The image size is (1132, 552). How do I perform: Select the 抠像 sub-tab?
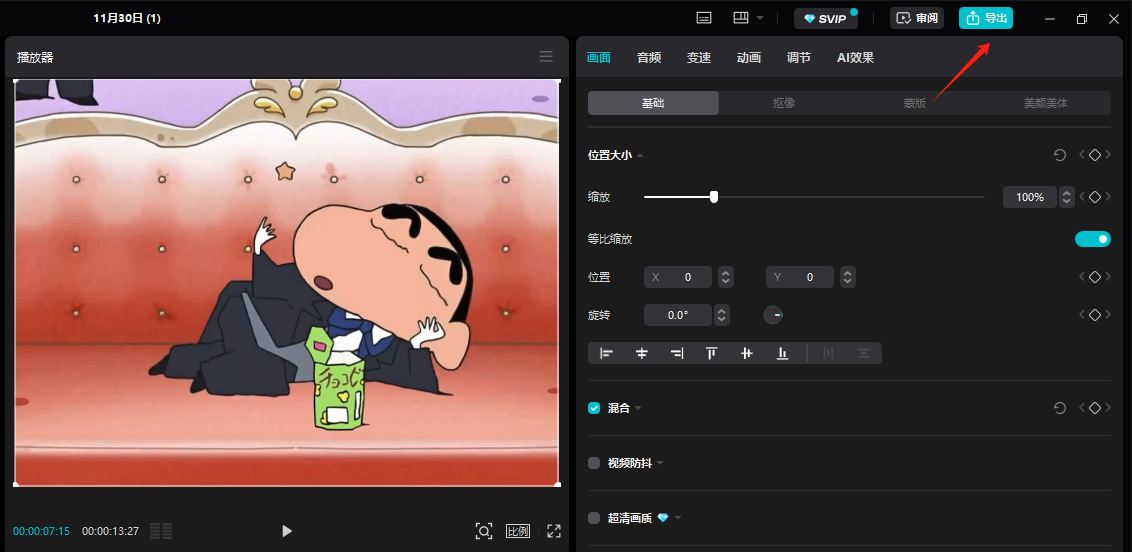[x=784, y=103]
